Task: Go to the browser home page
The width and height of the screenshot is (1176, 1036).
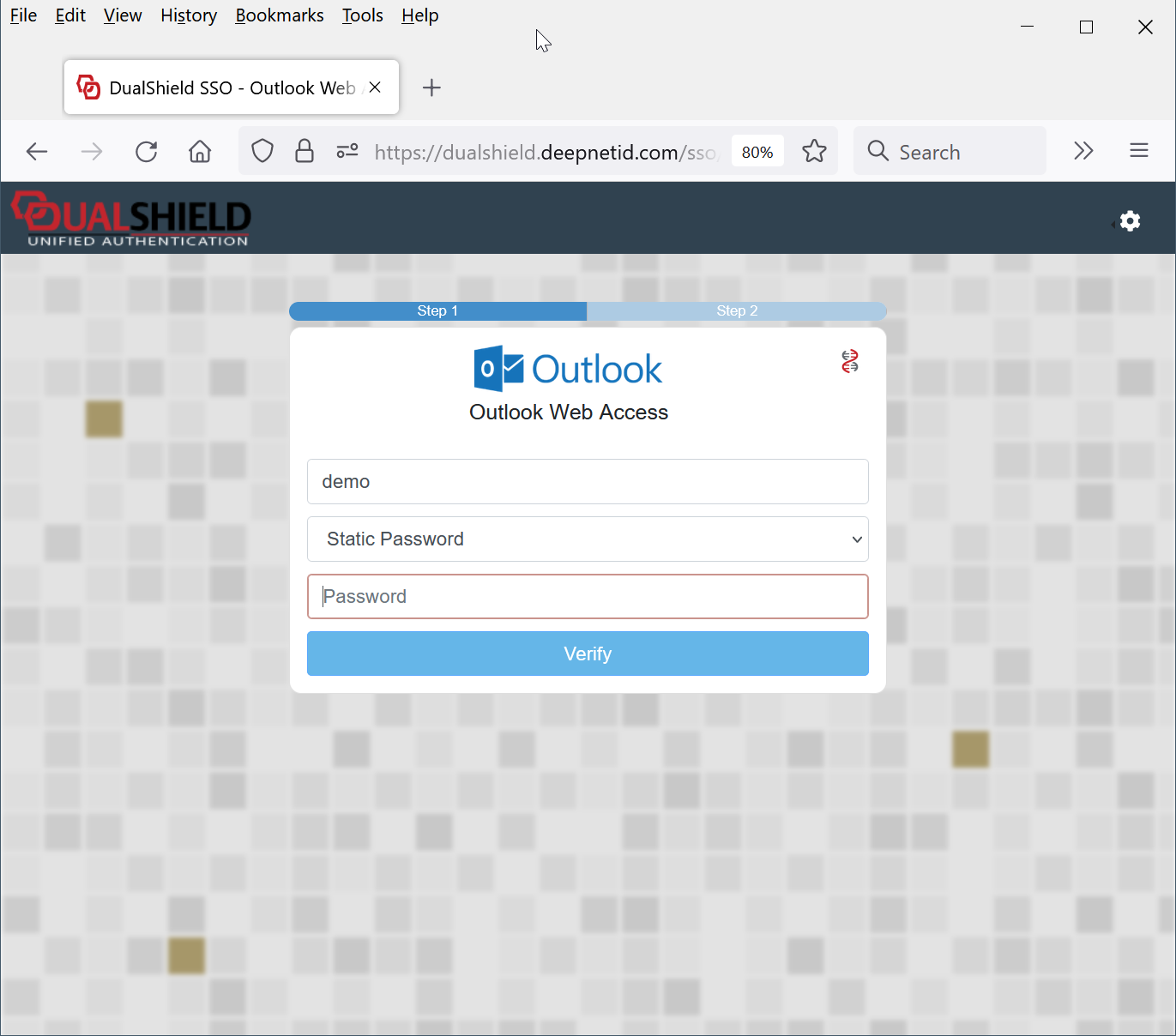Action: click(200, 152)
